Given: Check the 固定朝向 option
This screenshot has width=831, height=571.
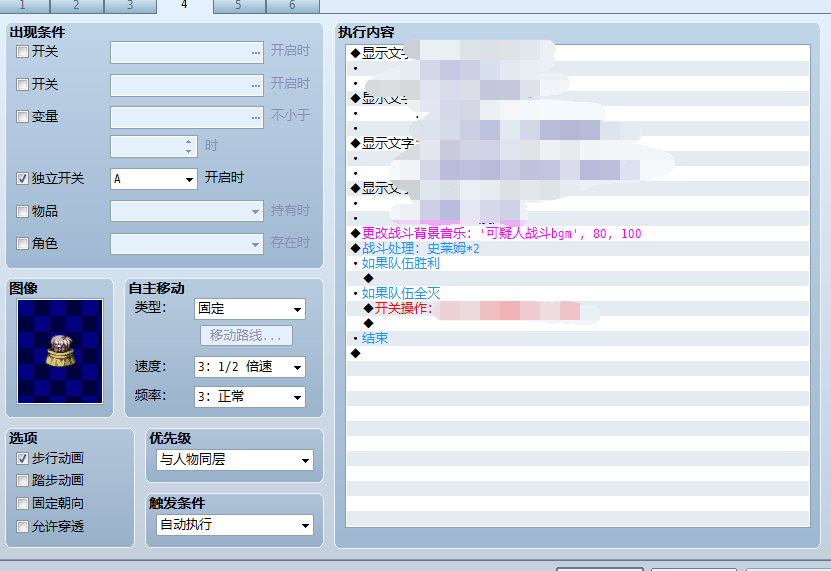Looking at the screenshot, I should pyautogui.click(x=22, y=504).
